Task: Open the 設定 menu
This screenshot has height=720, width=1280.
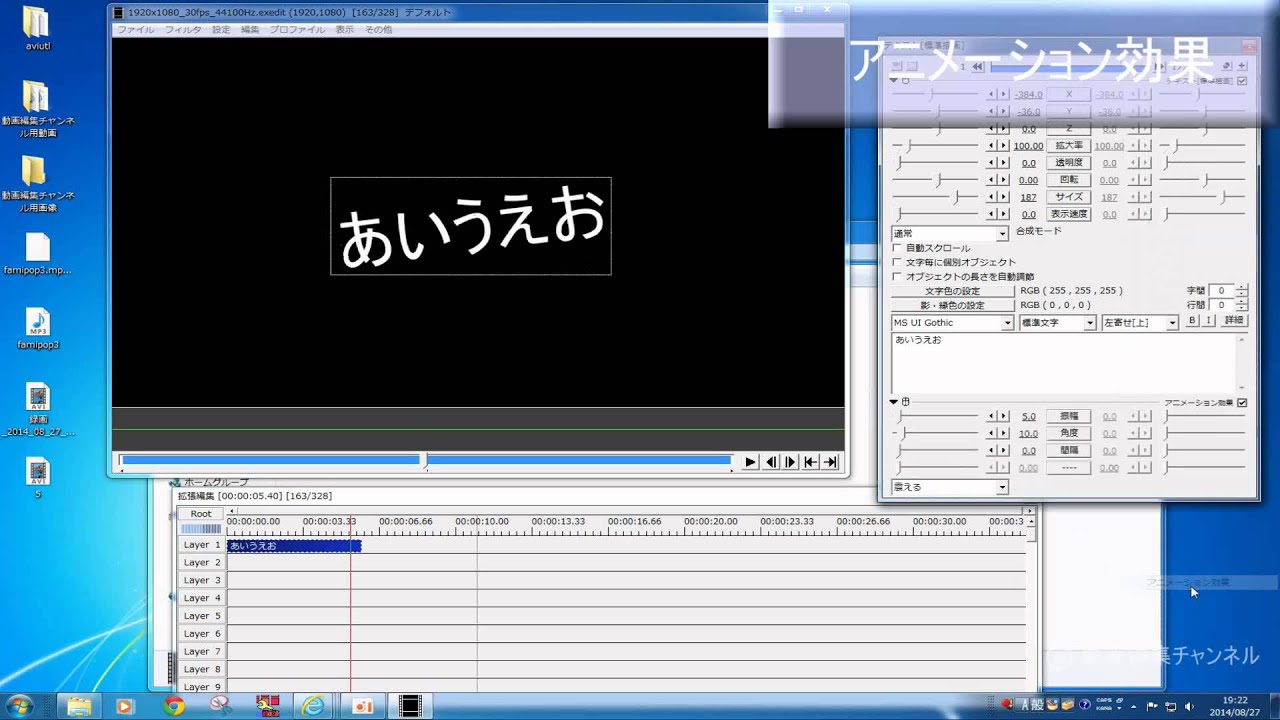Action: coord(221,30)
